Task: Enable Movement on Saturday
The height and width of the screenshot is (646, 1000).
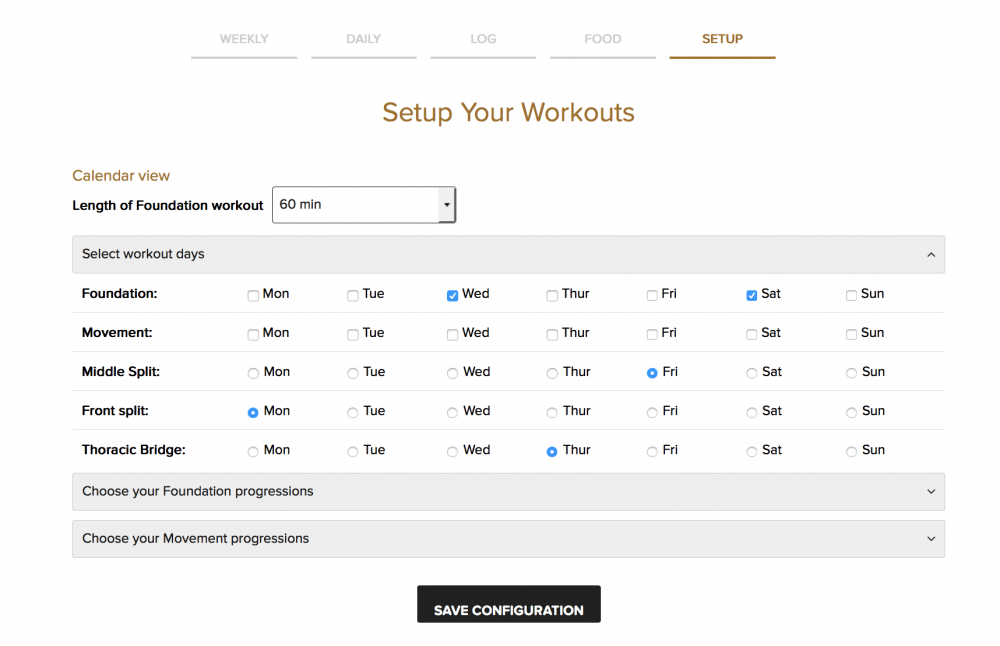Action: coord(752,334)
